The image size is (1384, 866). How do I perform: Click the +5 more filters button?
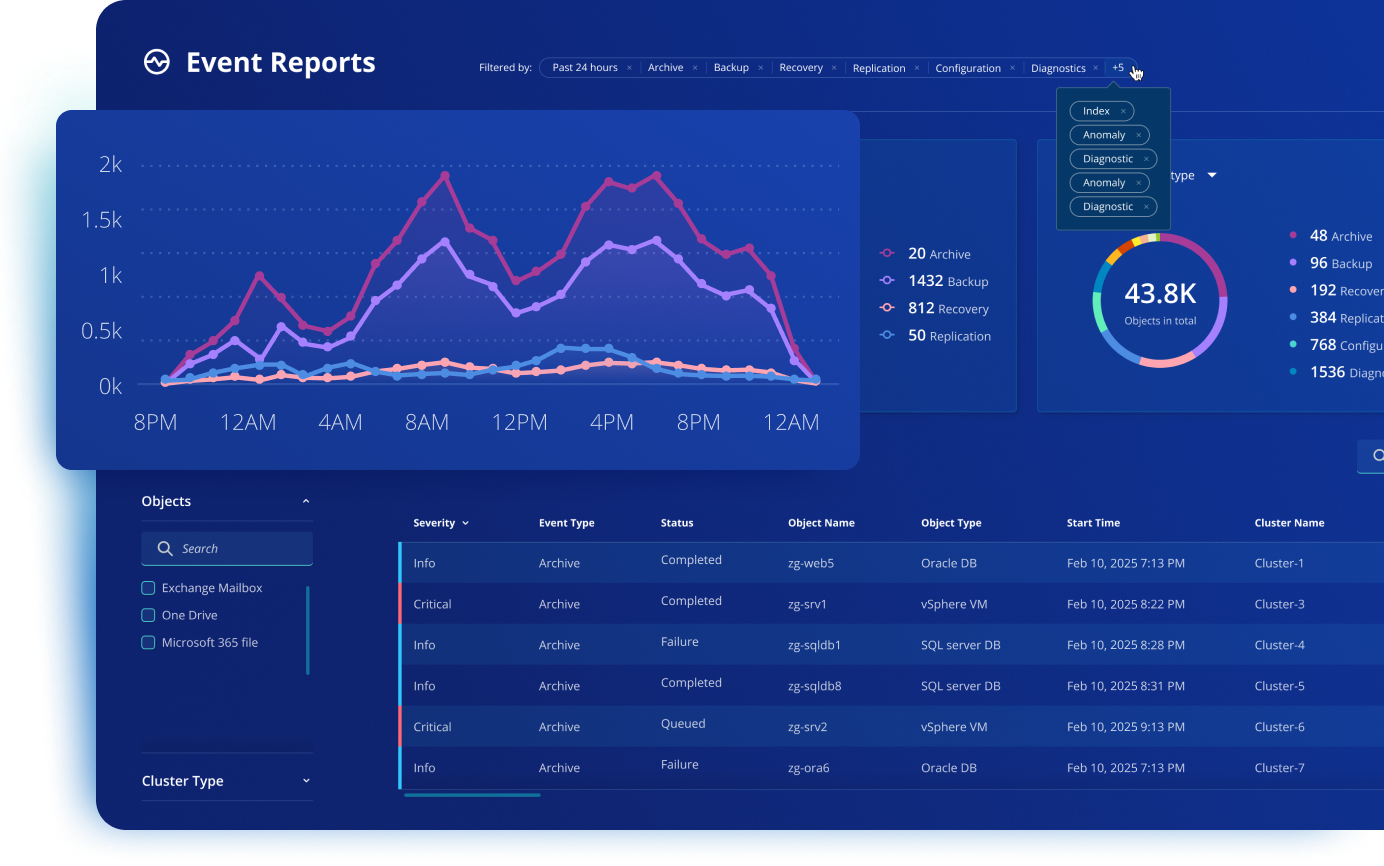pyautogui.click(x=1118, y=68)
